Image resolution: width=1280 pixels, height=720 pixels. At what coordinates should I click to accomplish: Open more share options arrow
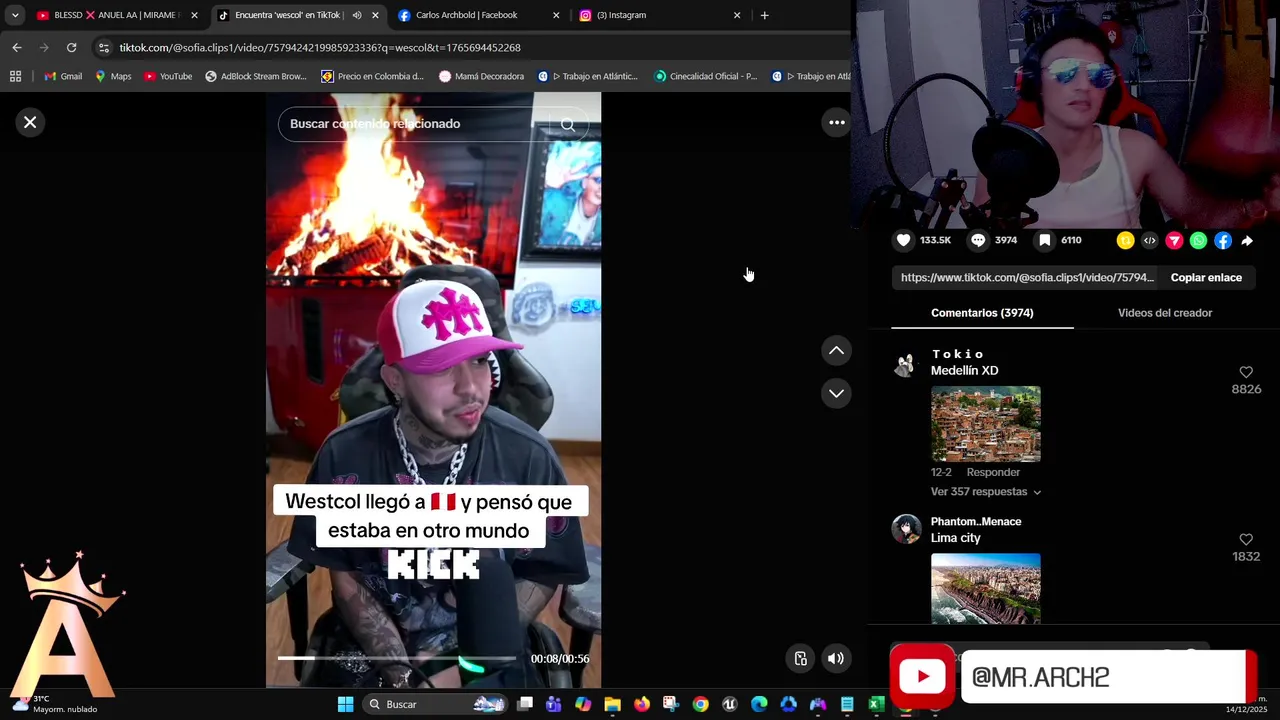[x=1247, y=240]
